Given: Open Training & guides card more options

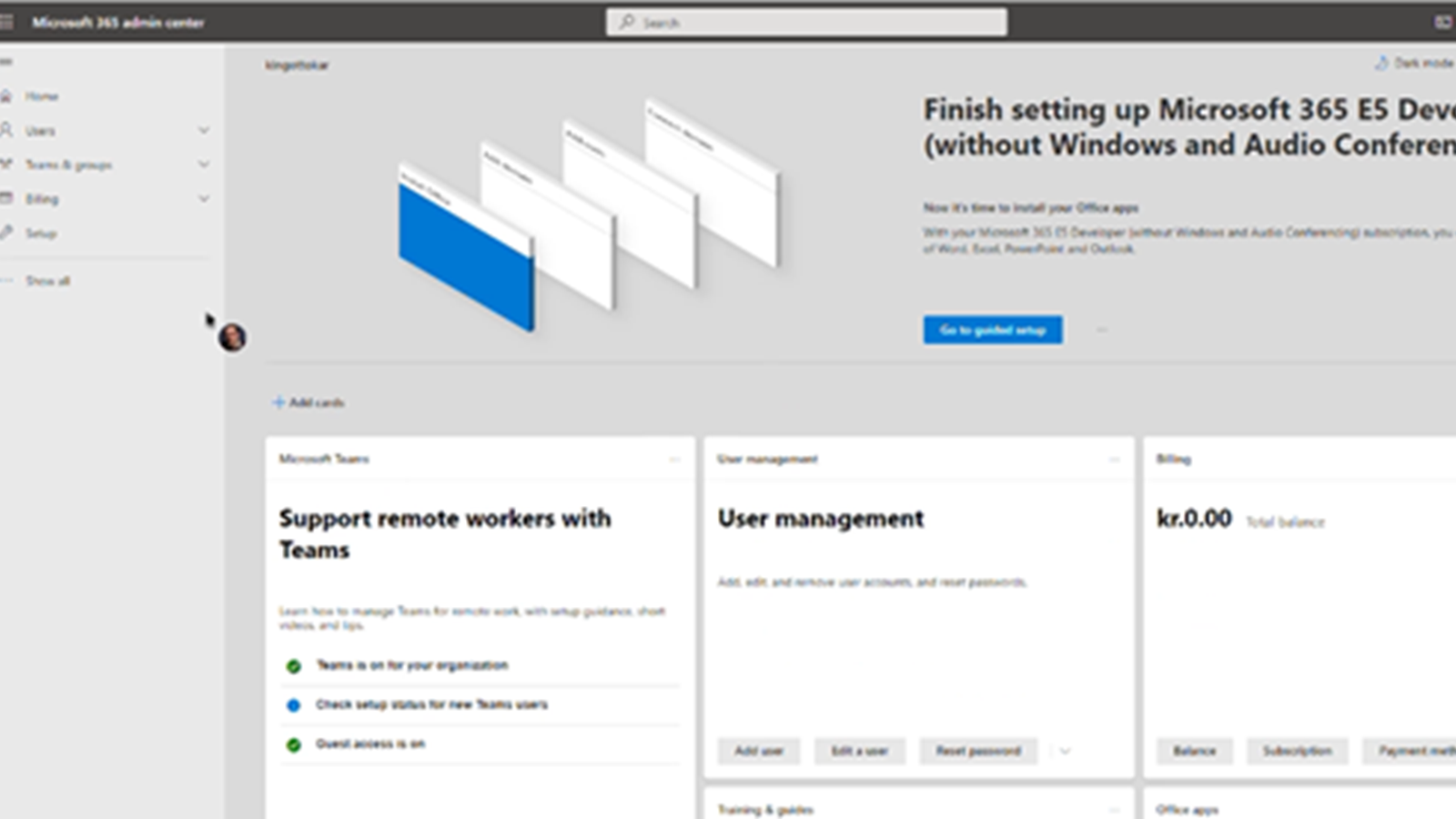Looking at the screenshot, I should 1114,809.
